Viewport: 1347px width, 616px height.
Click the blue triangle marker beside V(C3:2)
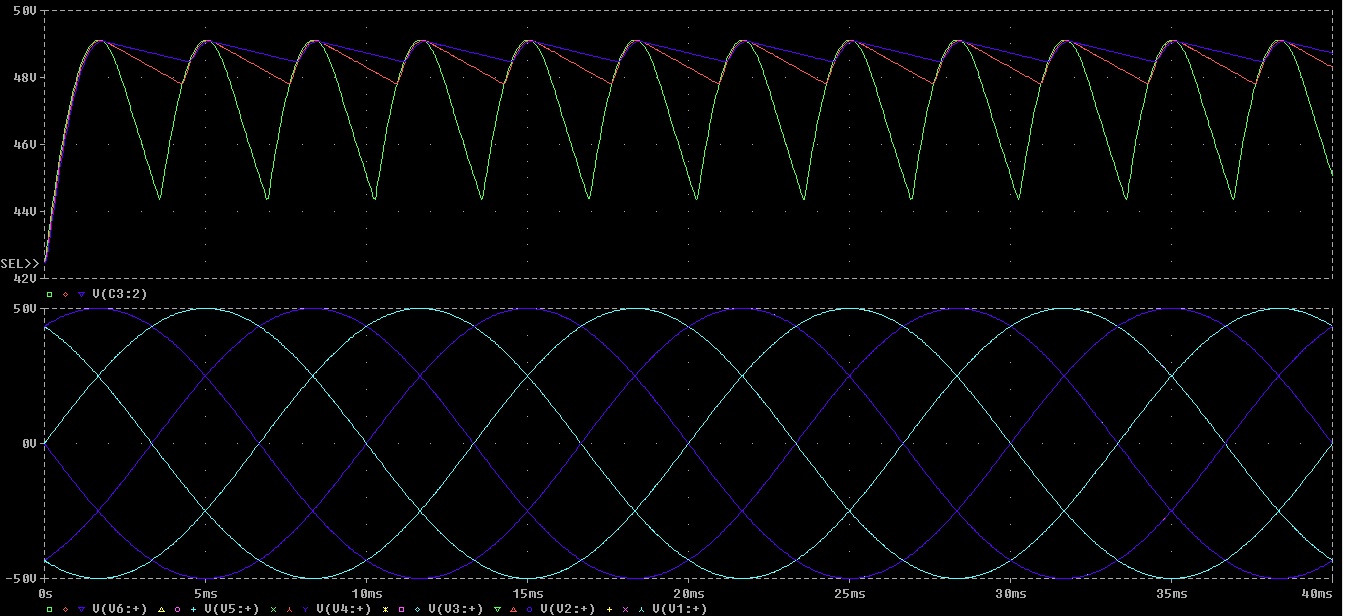pos(81,294)
